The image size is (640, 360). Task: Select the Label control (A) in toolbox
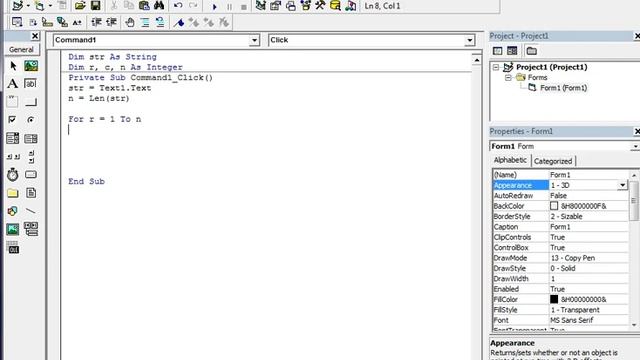(x=13, y=83)
